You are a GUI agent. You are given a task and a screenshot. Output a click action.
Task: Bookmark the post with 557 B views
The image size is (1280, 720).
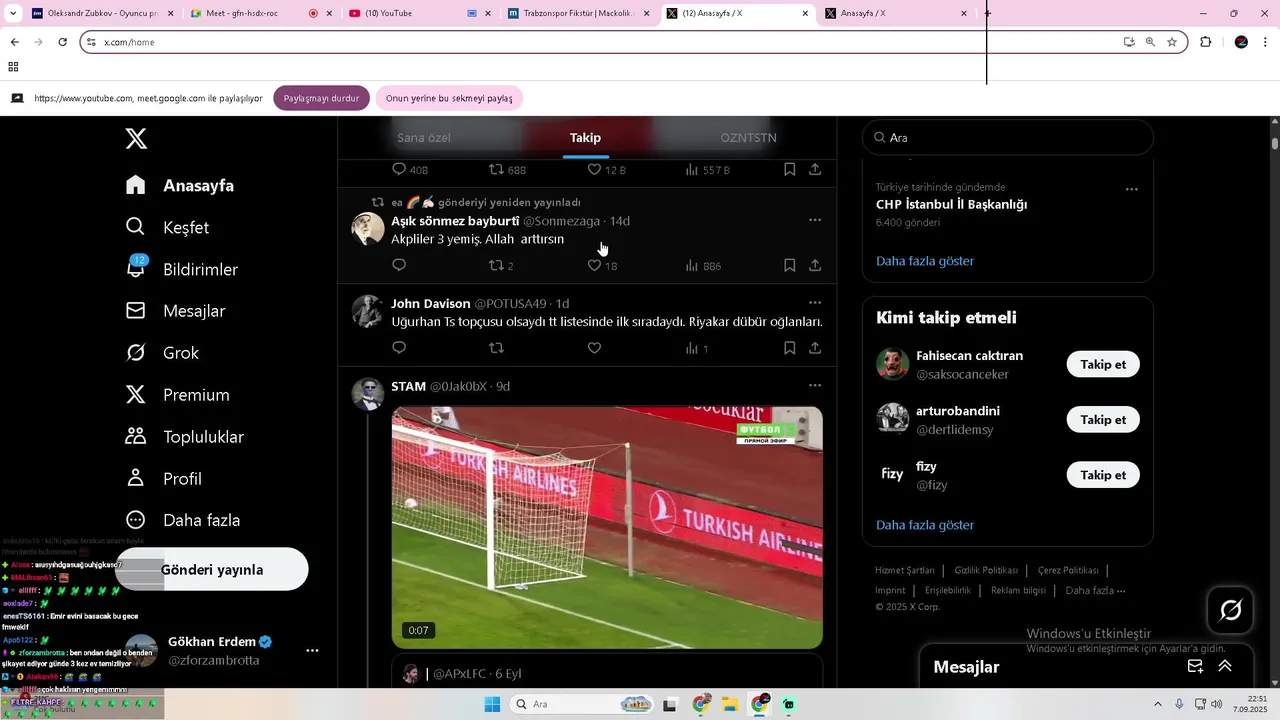coord(790,170)
